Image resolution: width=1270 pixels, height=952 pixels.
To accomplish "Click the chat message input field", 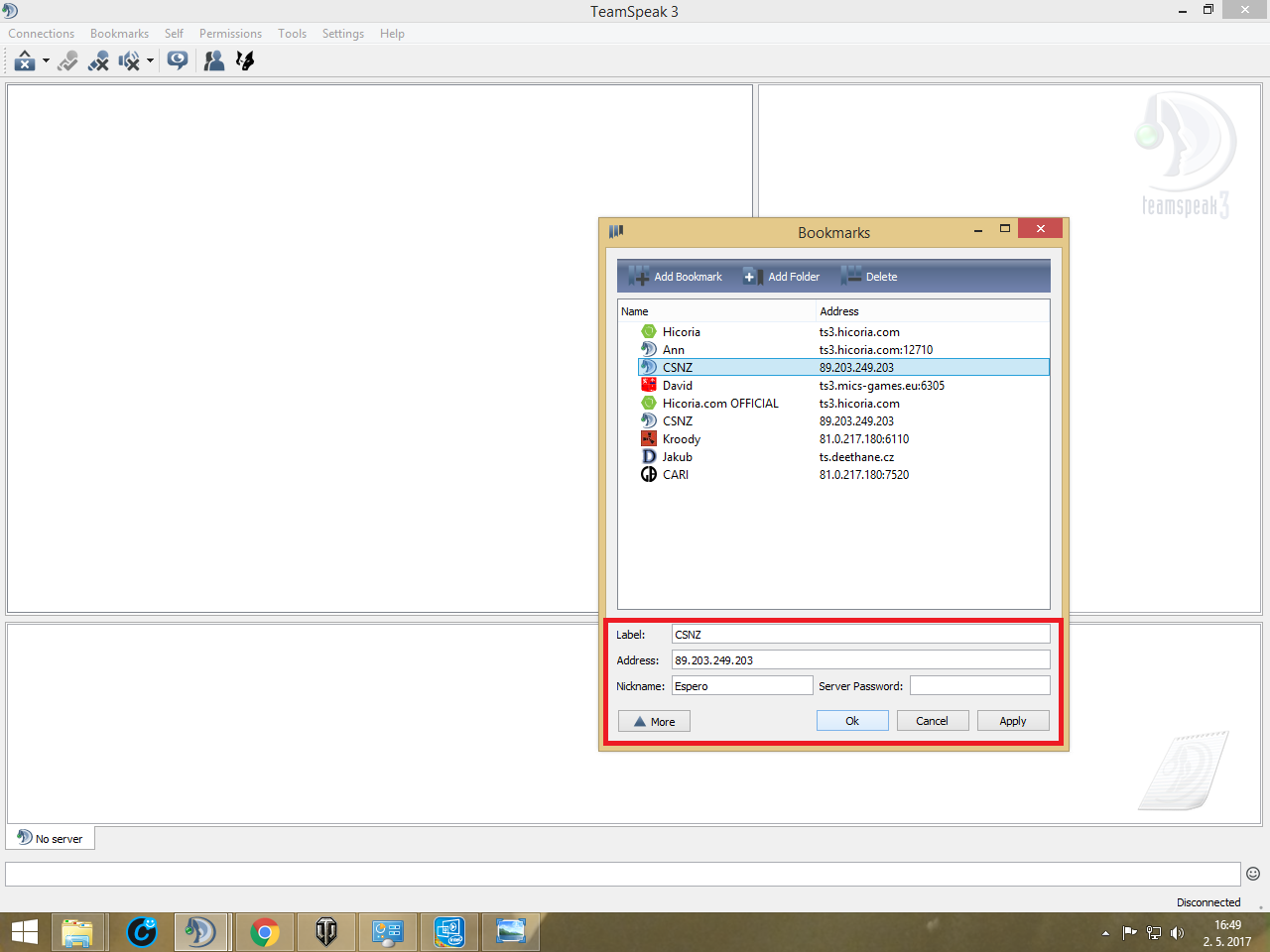I will click(623, 874).
